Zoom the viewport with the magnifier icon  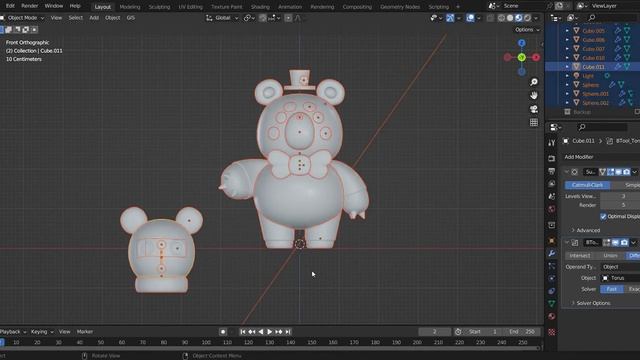click(533, 82)
